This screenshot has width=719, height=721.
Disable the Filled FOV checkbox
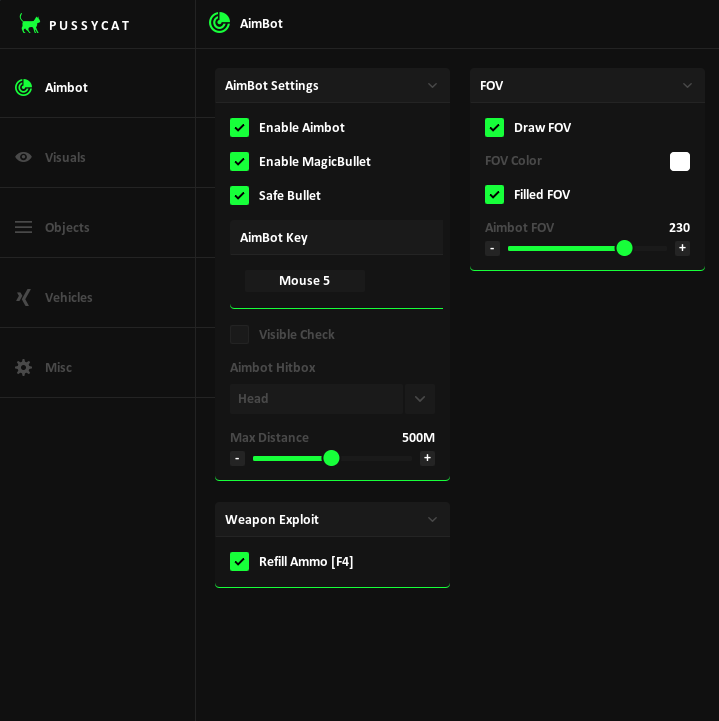coord(494,194)
